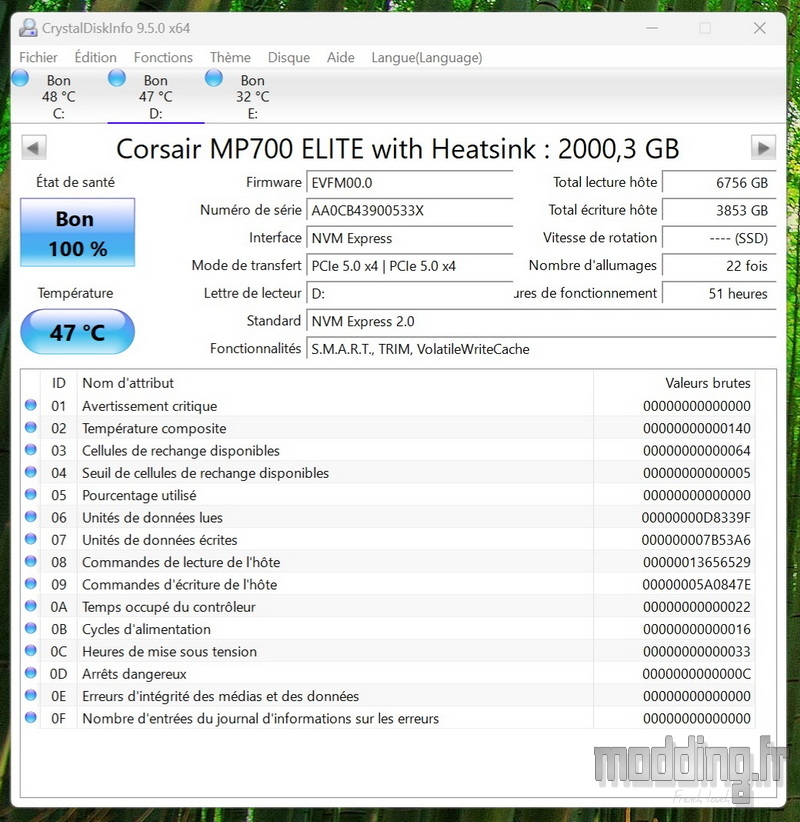Select the Unités de données lues row
Screen dimensions: 800x822
point(388,517)
